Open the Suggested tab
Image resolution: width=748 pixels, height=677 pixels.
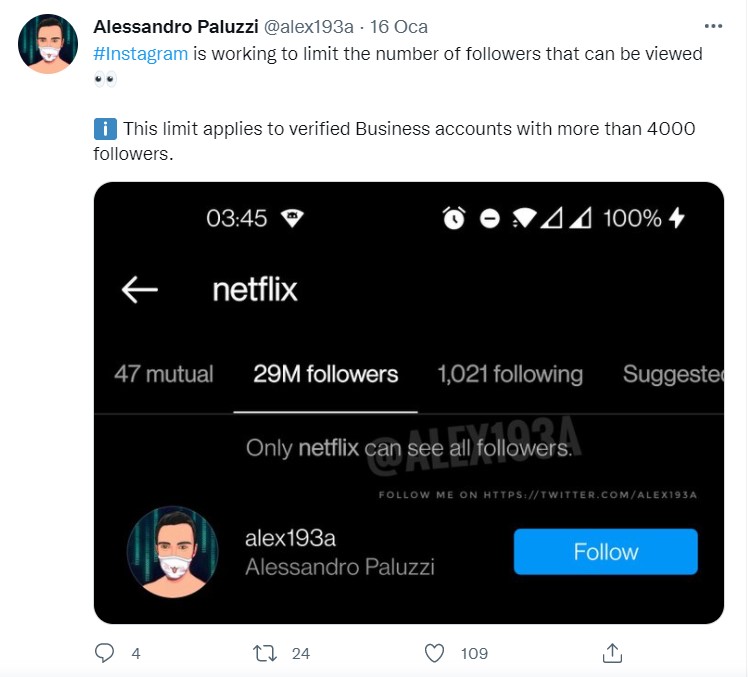[673, 374]
